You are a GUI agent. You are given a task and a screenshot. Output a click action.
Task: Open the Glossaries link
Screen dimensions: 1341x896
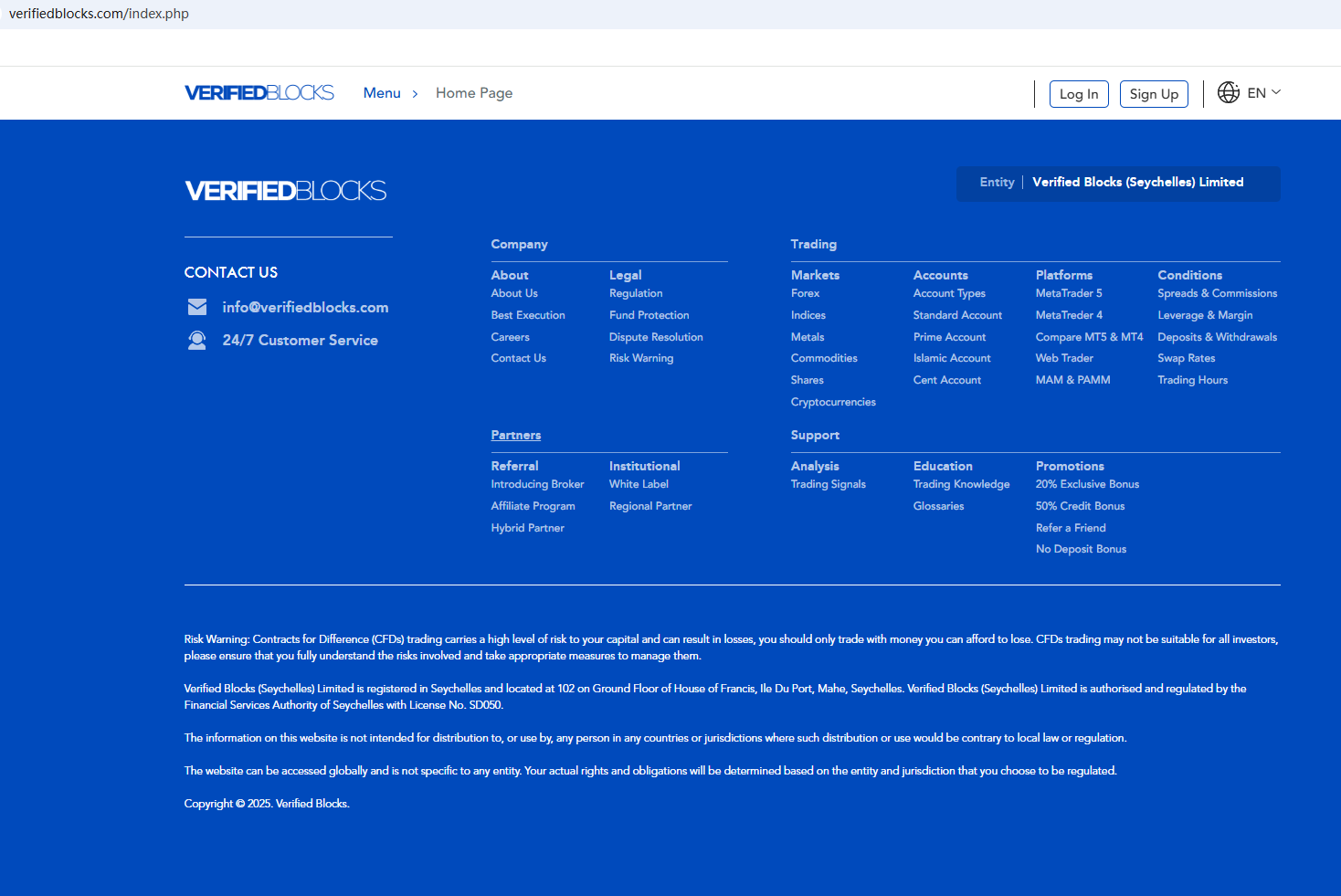pos(938,506)
